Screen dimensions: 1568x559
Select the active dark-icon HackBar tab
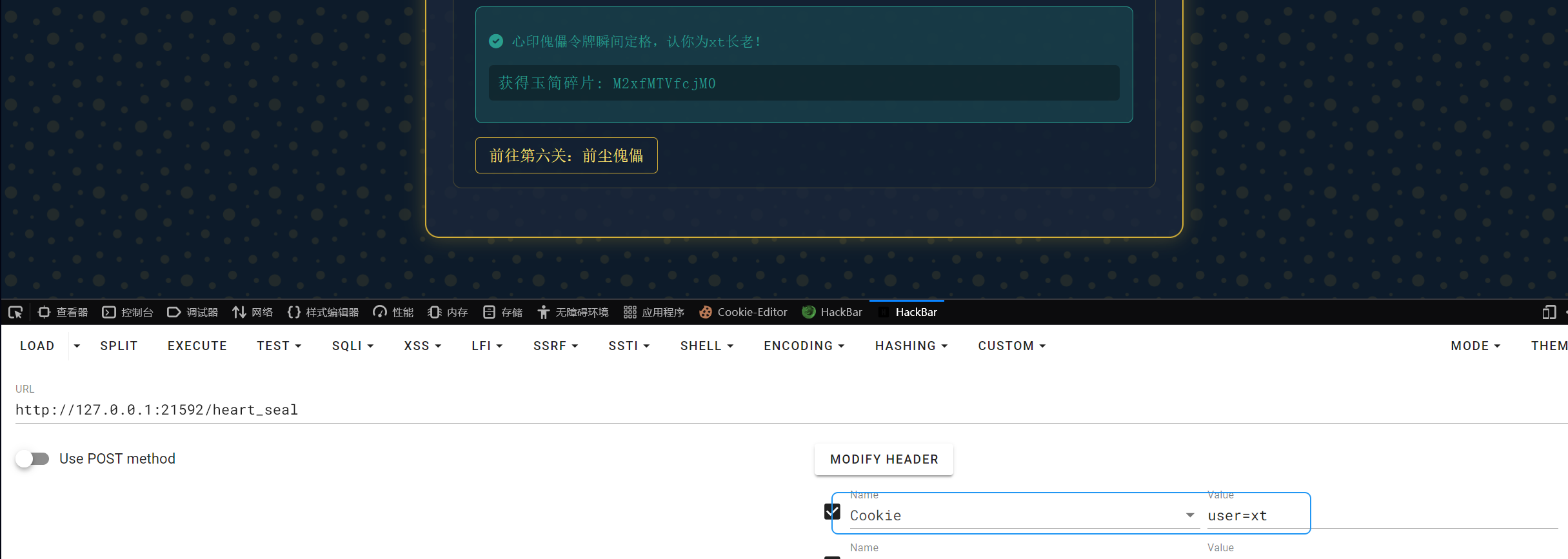[x=908, y=313]
